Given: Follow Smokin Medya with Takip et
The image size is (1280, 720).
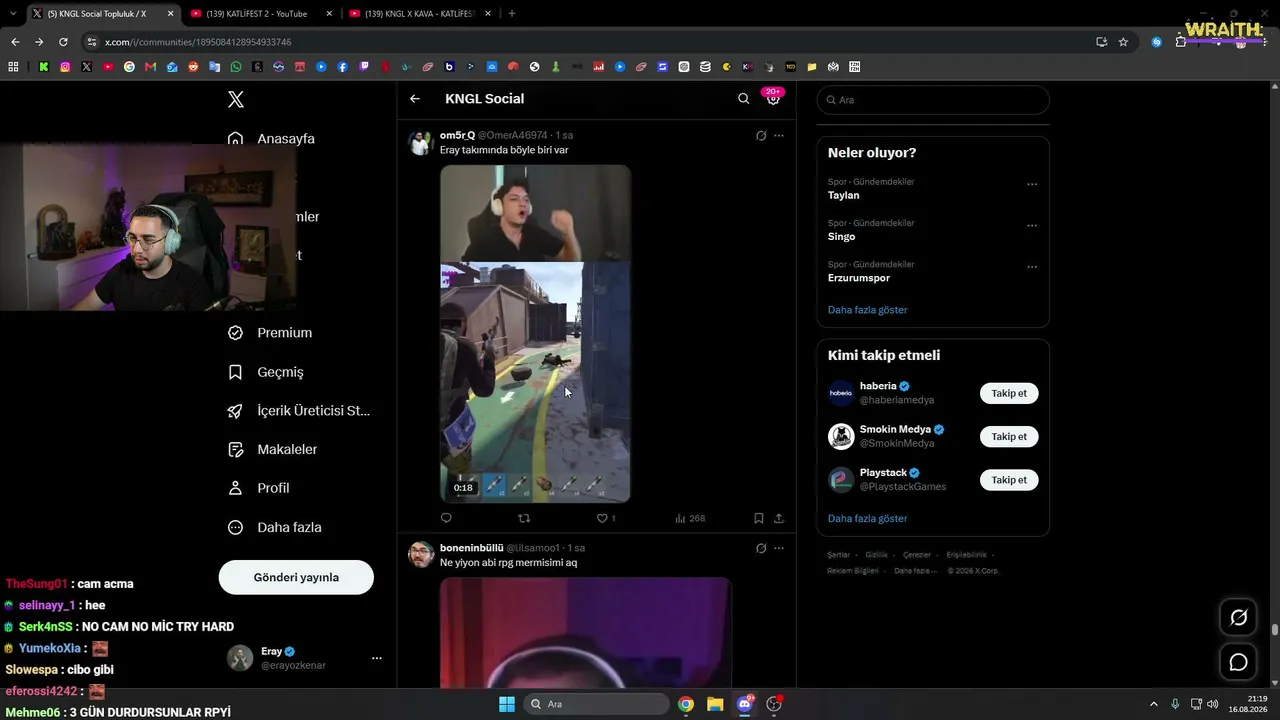Looking at the screenshot, I should click(1009, 437).
